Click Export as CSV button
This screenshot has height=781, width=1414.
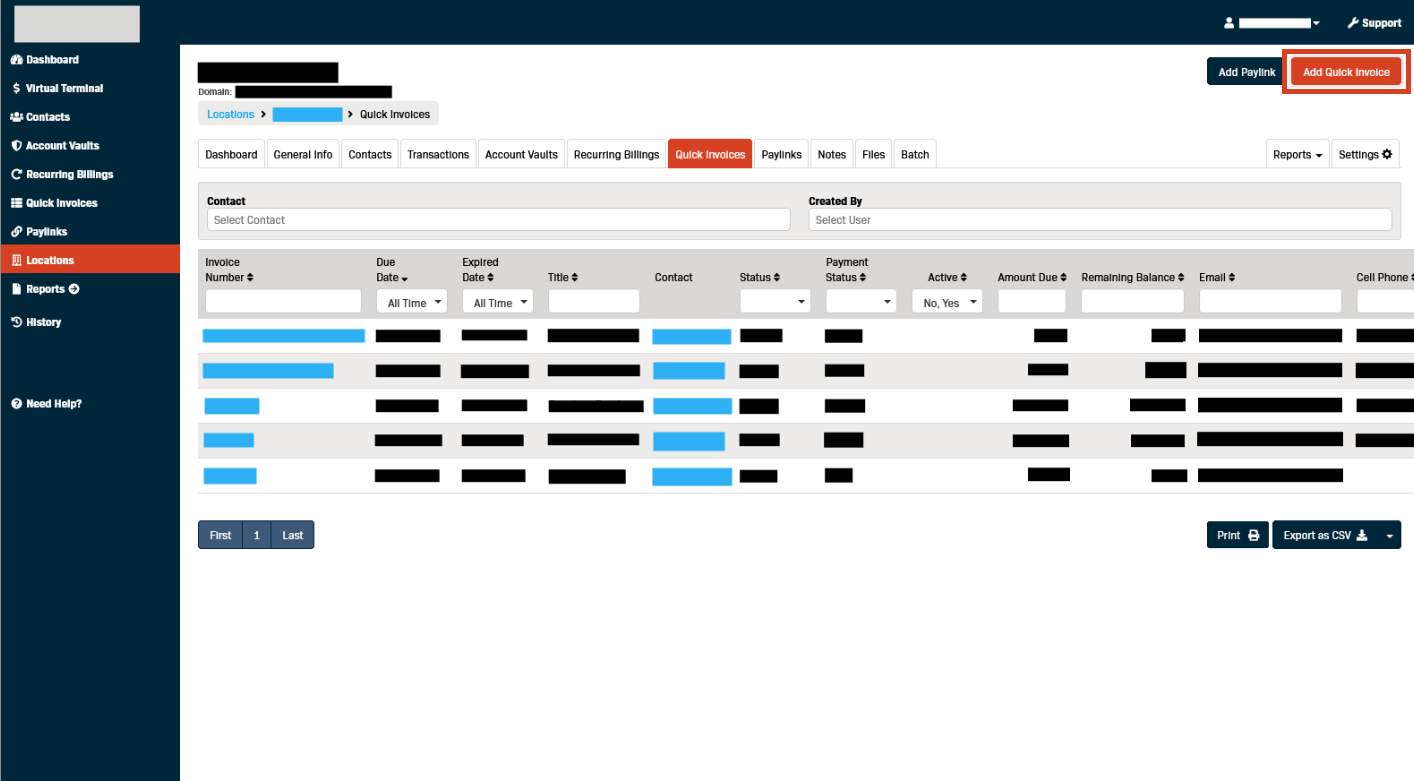point(1325,535)
